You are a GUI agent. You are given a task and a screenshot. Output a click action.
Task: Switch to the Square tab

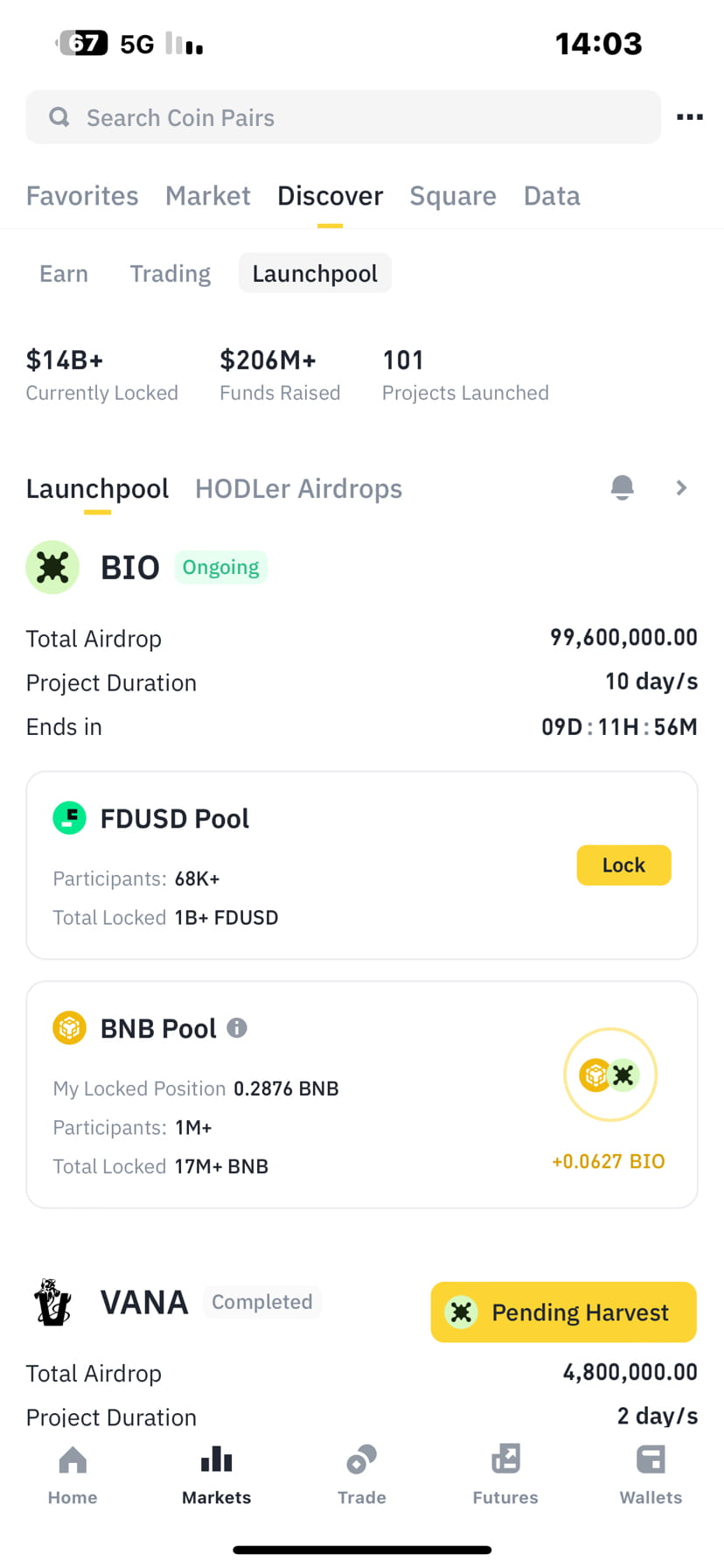coord(453,196)
